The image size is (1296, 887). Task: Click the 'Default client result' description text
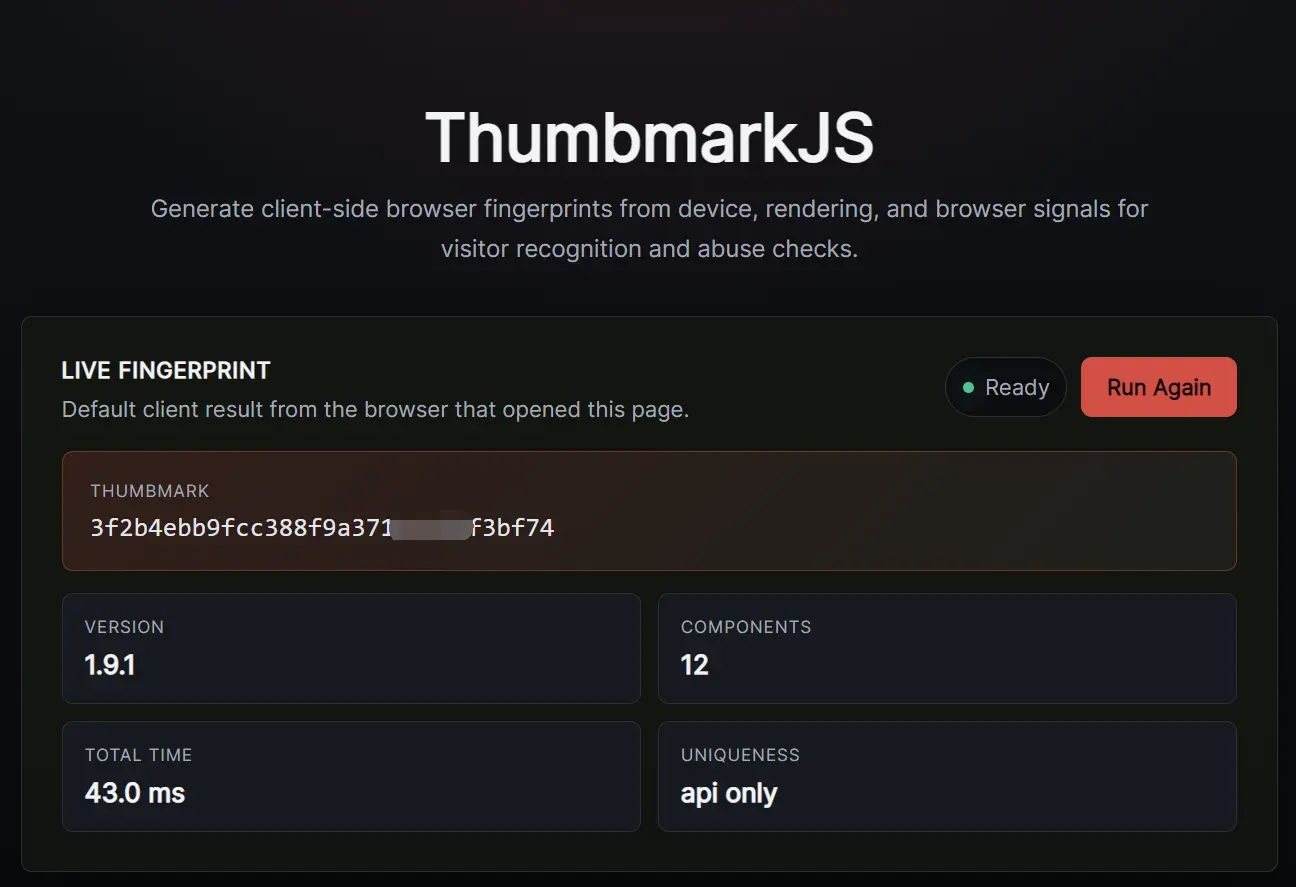(375, 410)
